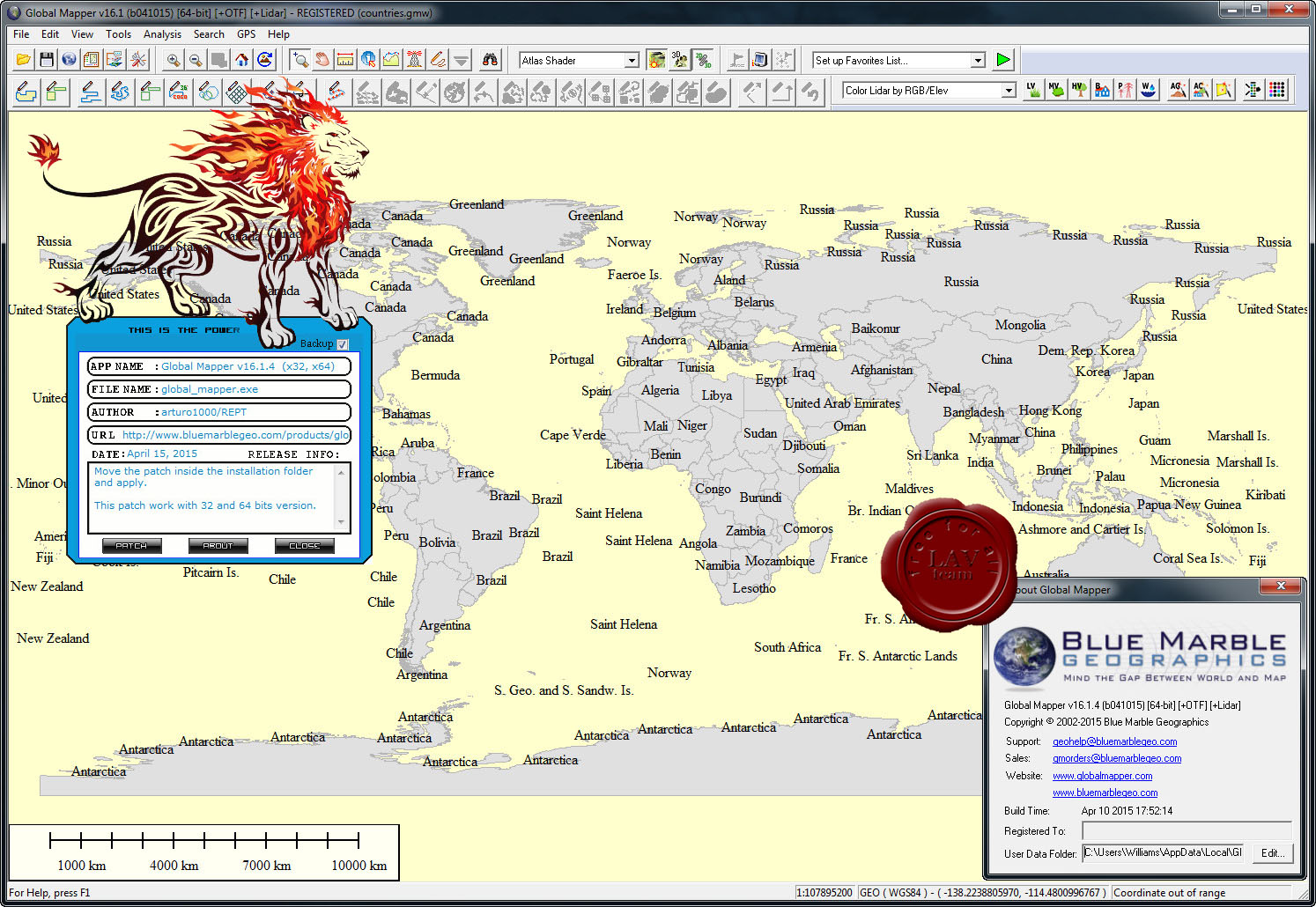Click the Lidar colored dot grid icon
Viewport: 1316px width, 907px height.
coord(1277,90)
